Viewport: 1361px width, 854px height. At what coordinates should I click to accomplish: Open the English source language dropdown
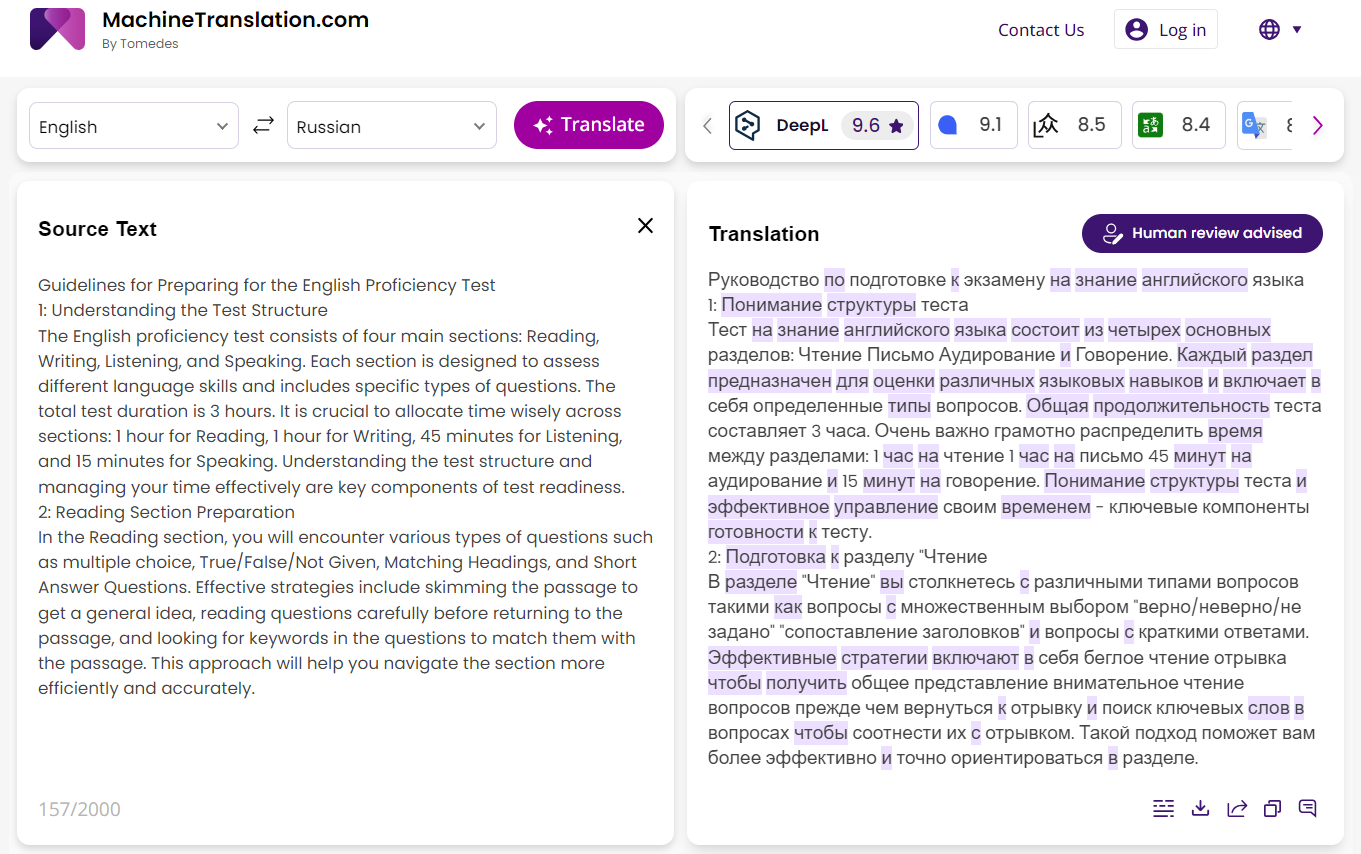(x=134, y=126)
